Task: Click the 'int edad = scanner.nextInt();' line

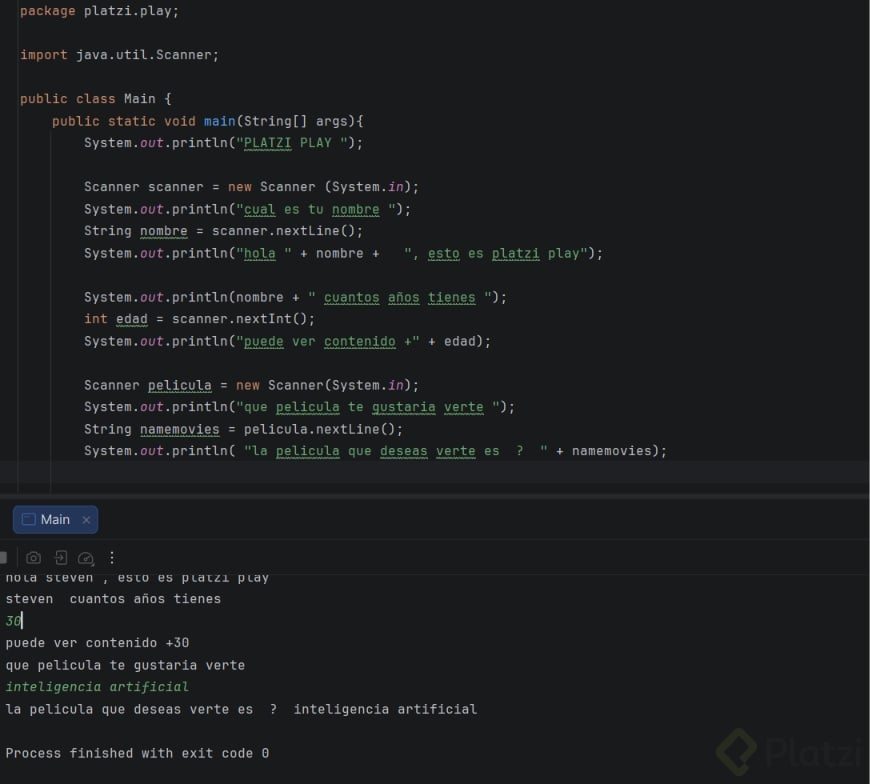Action: tap(199, 319)
